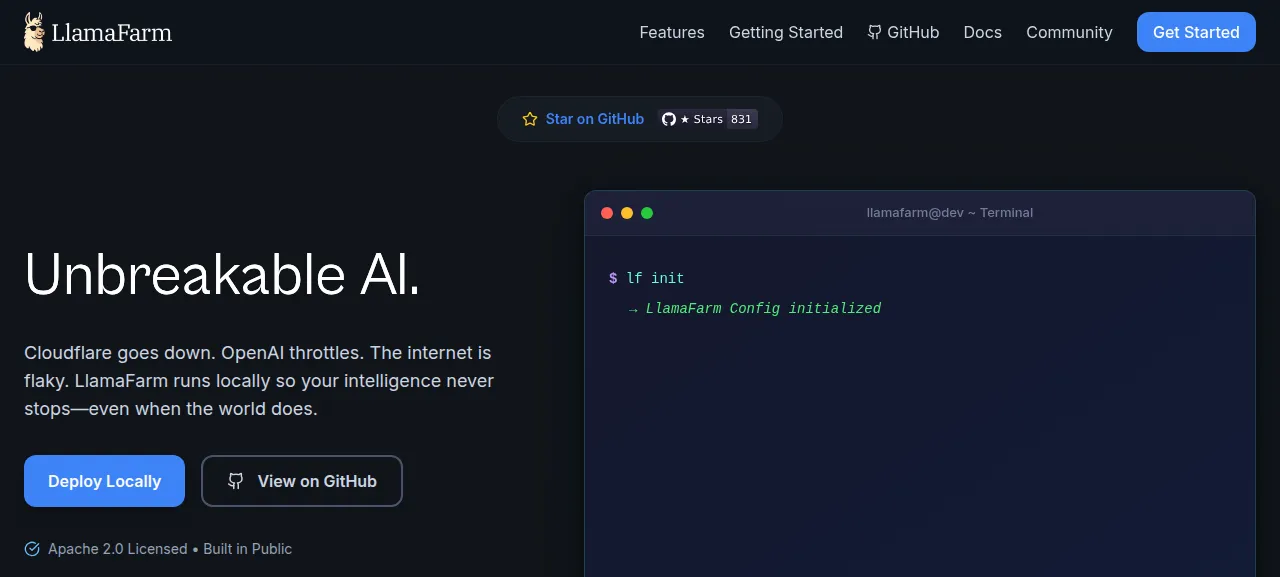Open Getting Started in the navigation
Viewport: 1280px width, 577px height.
(x=786, y=32)
